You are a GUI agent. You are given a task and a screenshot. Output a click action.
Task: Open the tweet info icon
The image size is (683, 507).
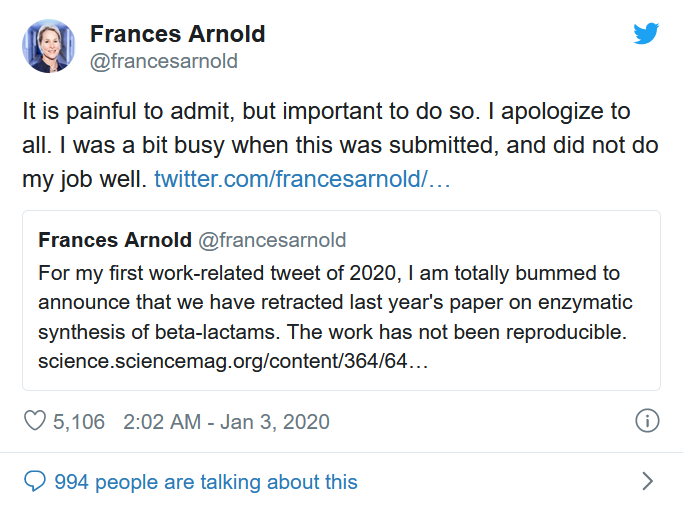pos(647,421)
